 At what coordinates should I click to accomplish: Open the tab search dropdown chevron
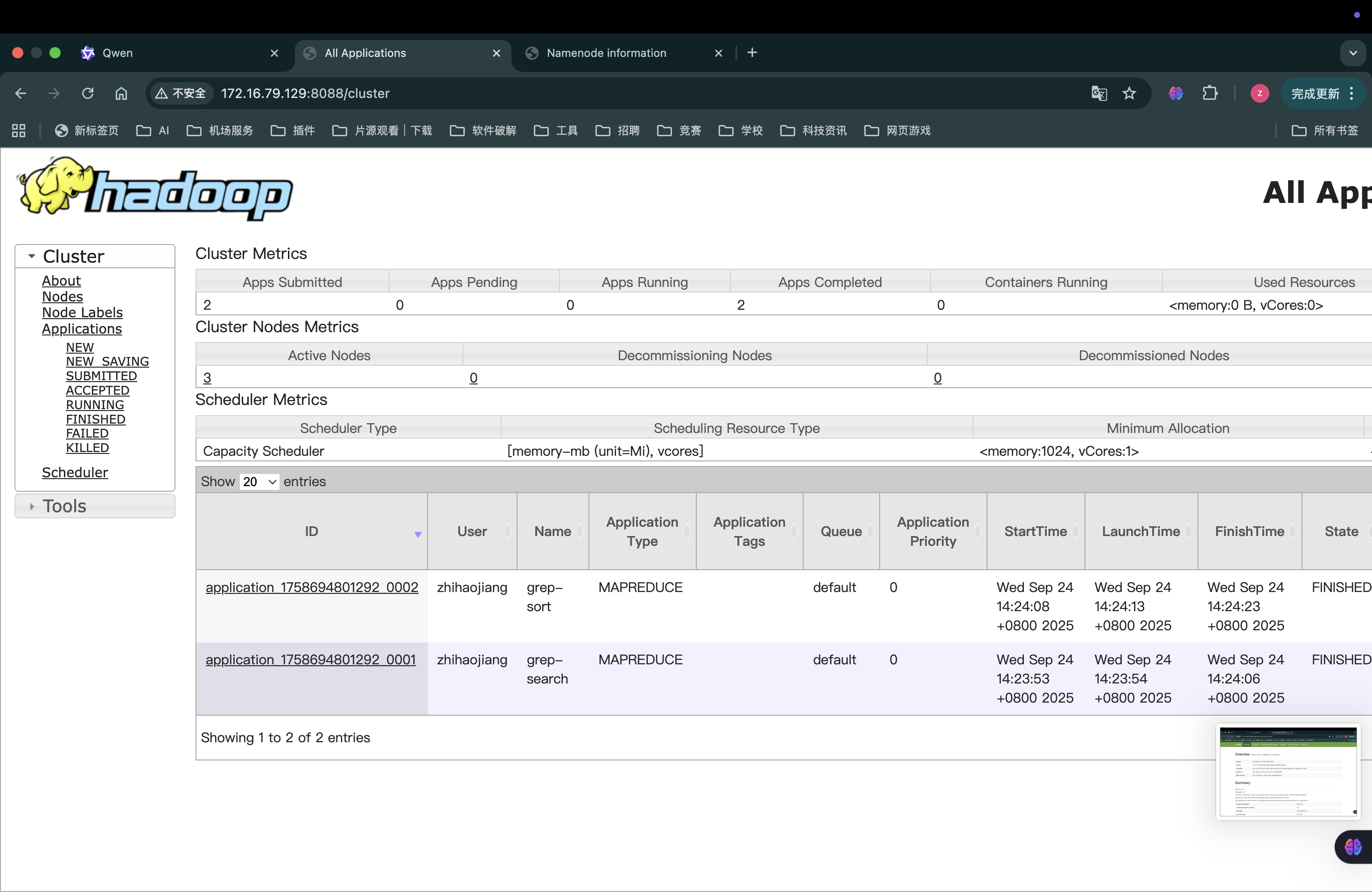click(1353, 53)
